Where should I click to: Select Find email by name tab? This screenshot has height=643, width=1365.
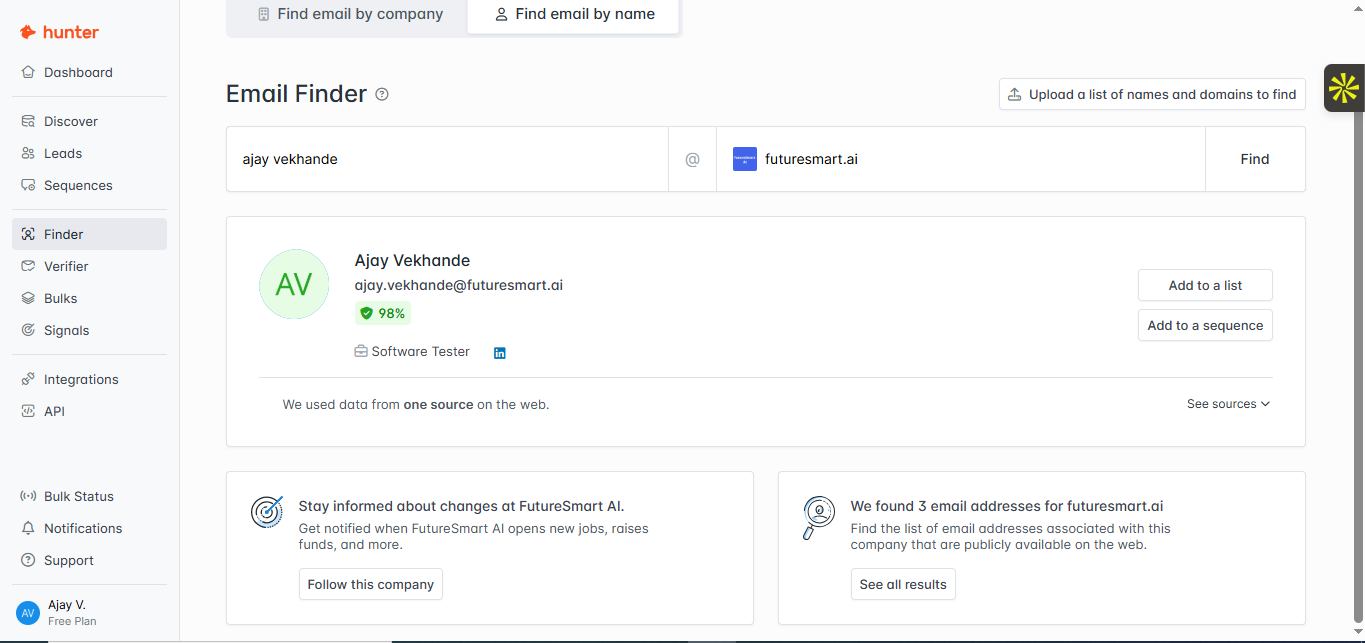573,14
